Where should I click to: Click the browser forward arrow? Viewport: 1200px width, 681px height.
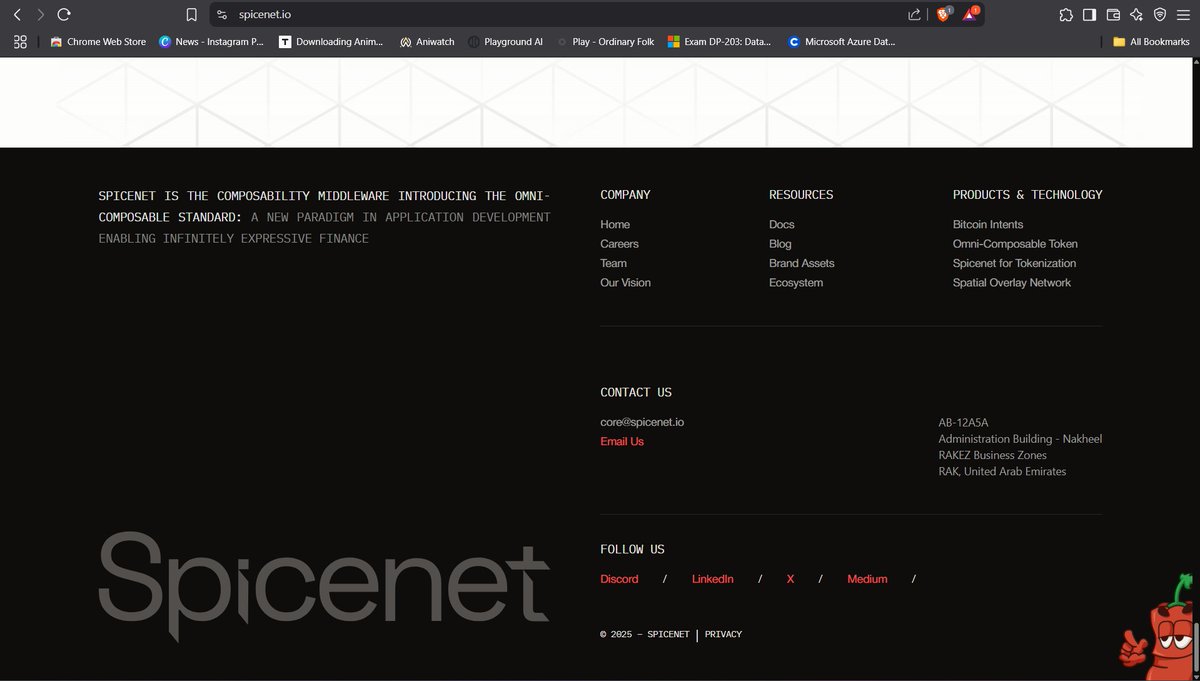40,15
